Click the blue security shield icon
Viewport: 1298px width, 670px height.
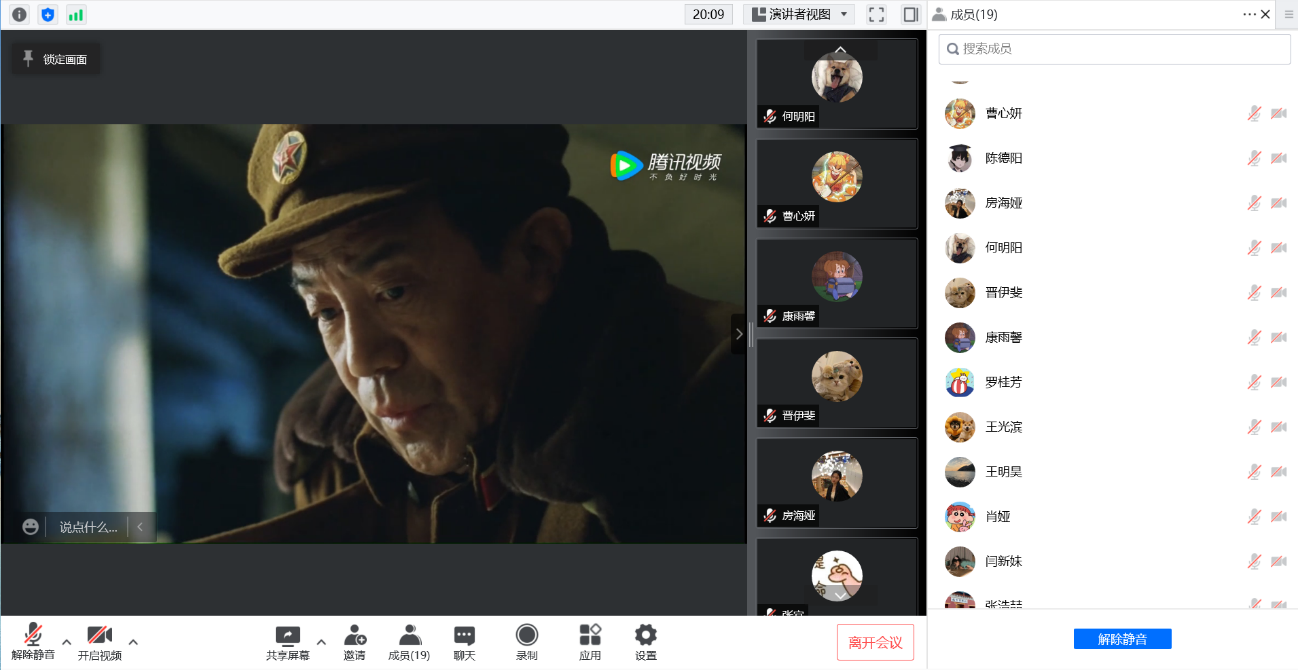[x=48, y=14]
